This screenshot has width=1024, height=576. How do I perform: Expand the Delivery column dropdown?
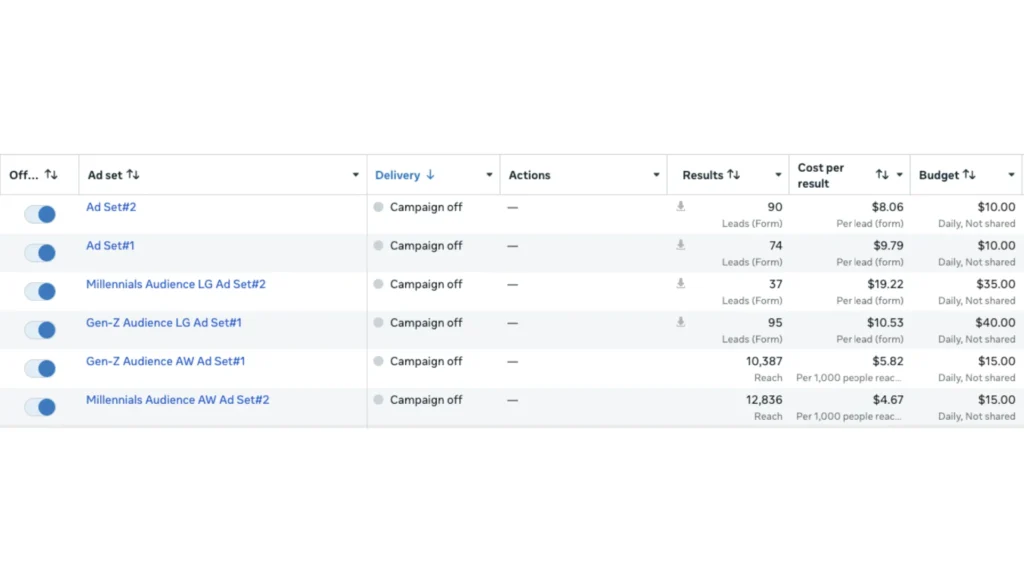(489, 175)
